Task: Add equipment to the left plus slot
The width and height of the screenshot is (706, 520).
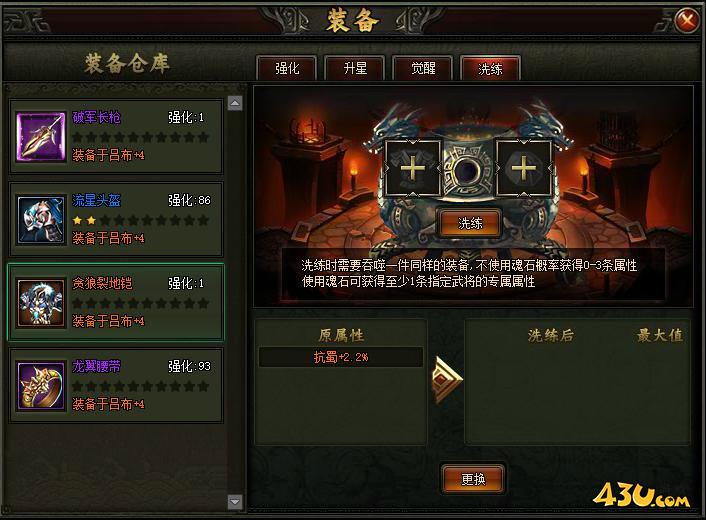Action: click(x=412, y=168)
